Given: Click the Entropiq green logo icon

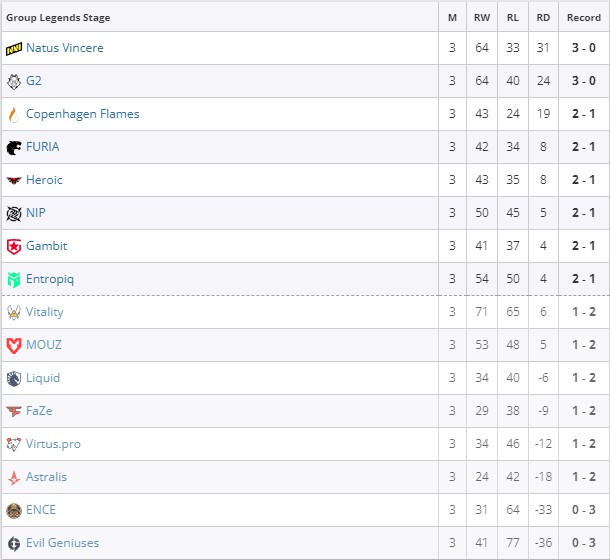Looking at the screenshot, I should point(13,279).
